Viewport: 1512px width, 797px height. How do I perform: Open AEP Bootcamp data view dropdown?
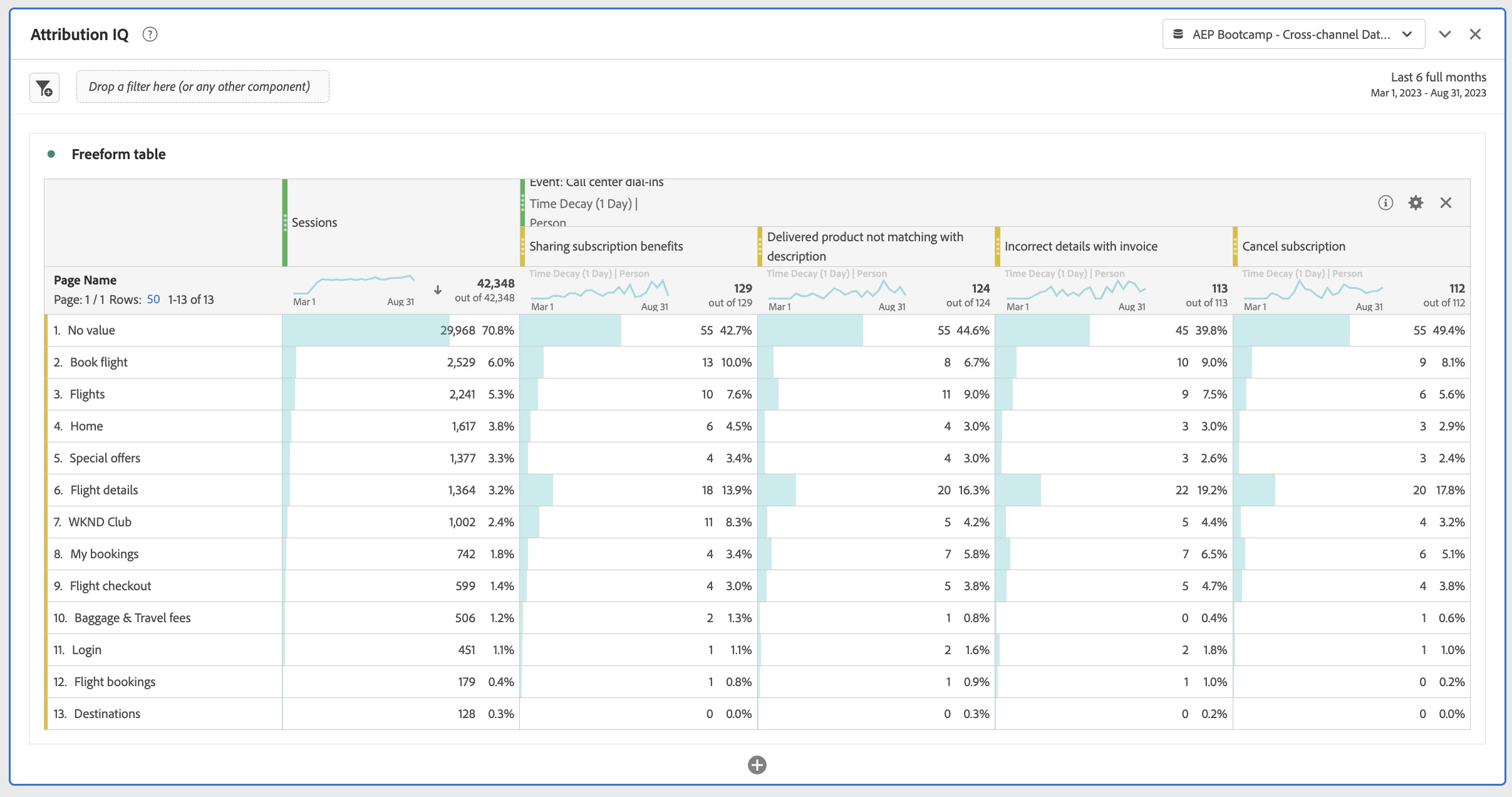1293,34
